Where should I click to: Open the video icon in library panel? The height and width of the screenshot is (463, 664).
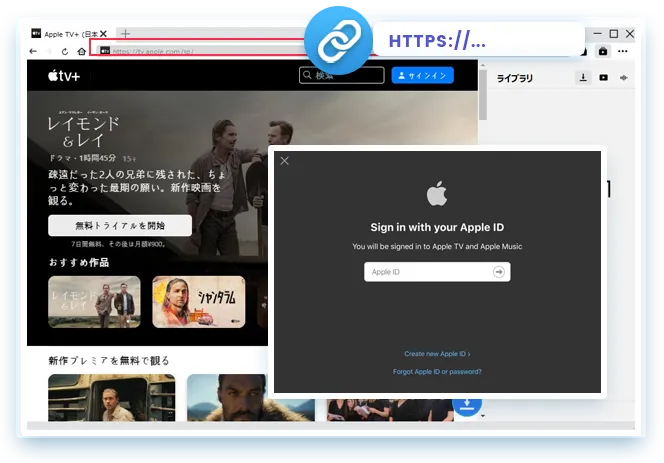click(603, 78)
